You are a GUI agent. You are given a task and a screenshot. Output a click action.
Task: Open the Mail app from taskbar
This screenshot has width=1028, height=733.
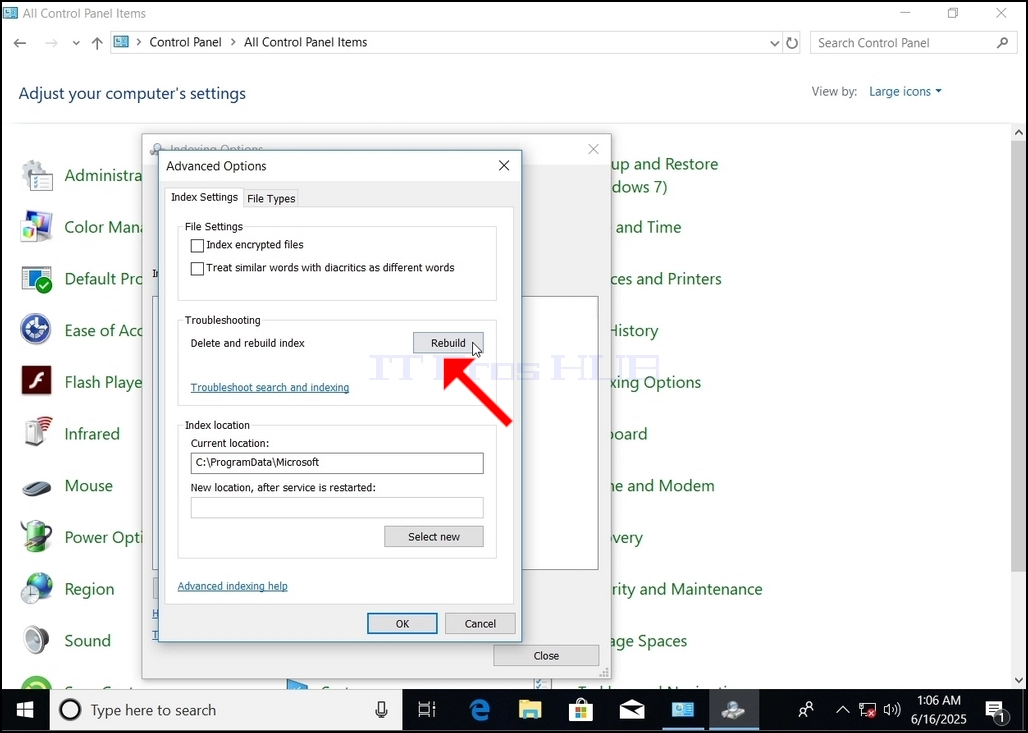click(631, 710)
